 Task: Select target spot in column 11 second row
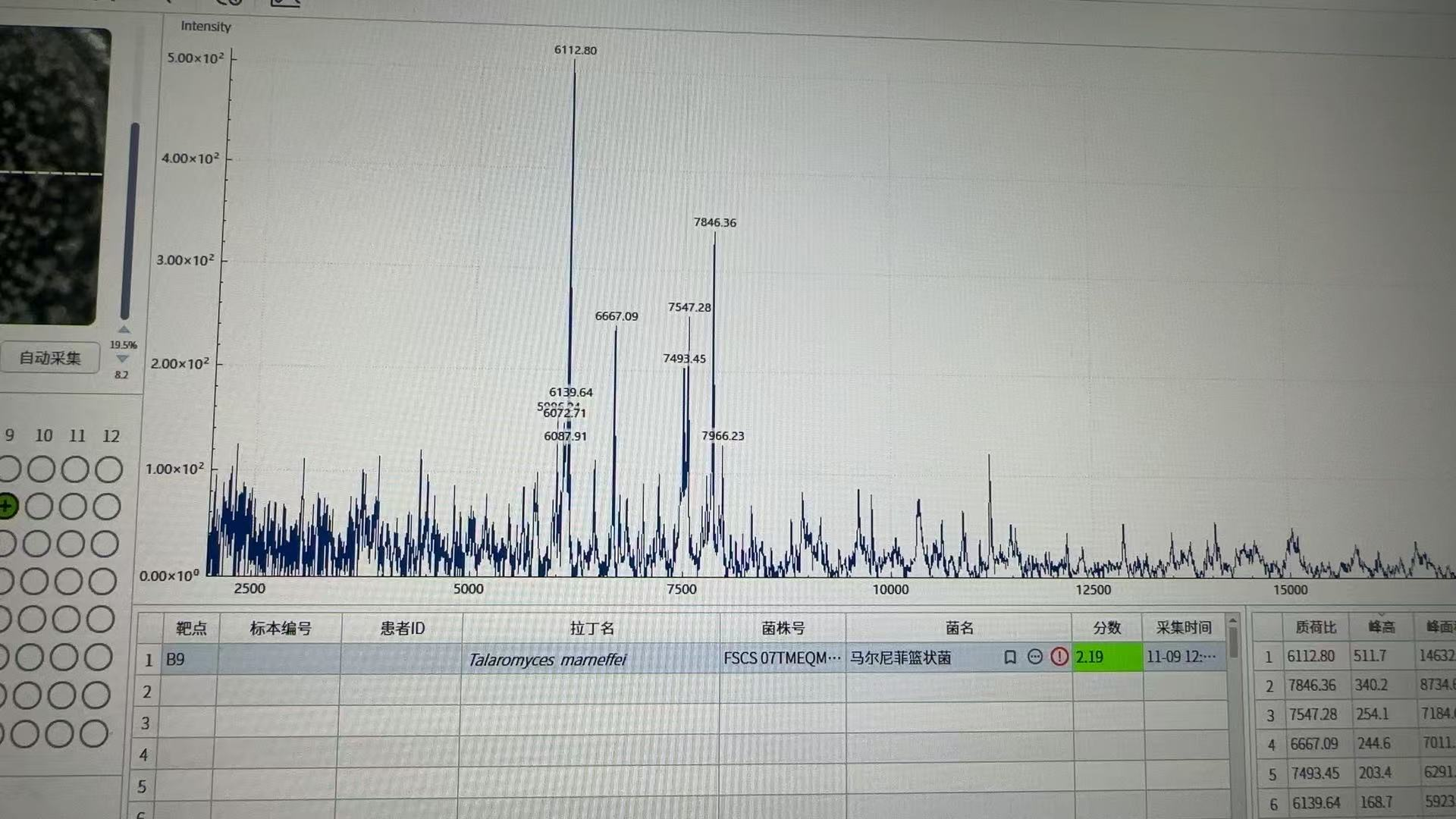pos(74,507)
